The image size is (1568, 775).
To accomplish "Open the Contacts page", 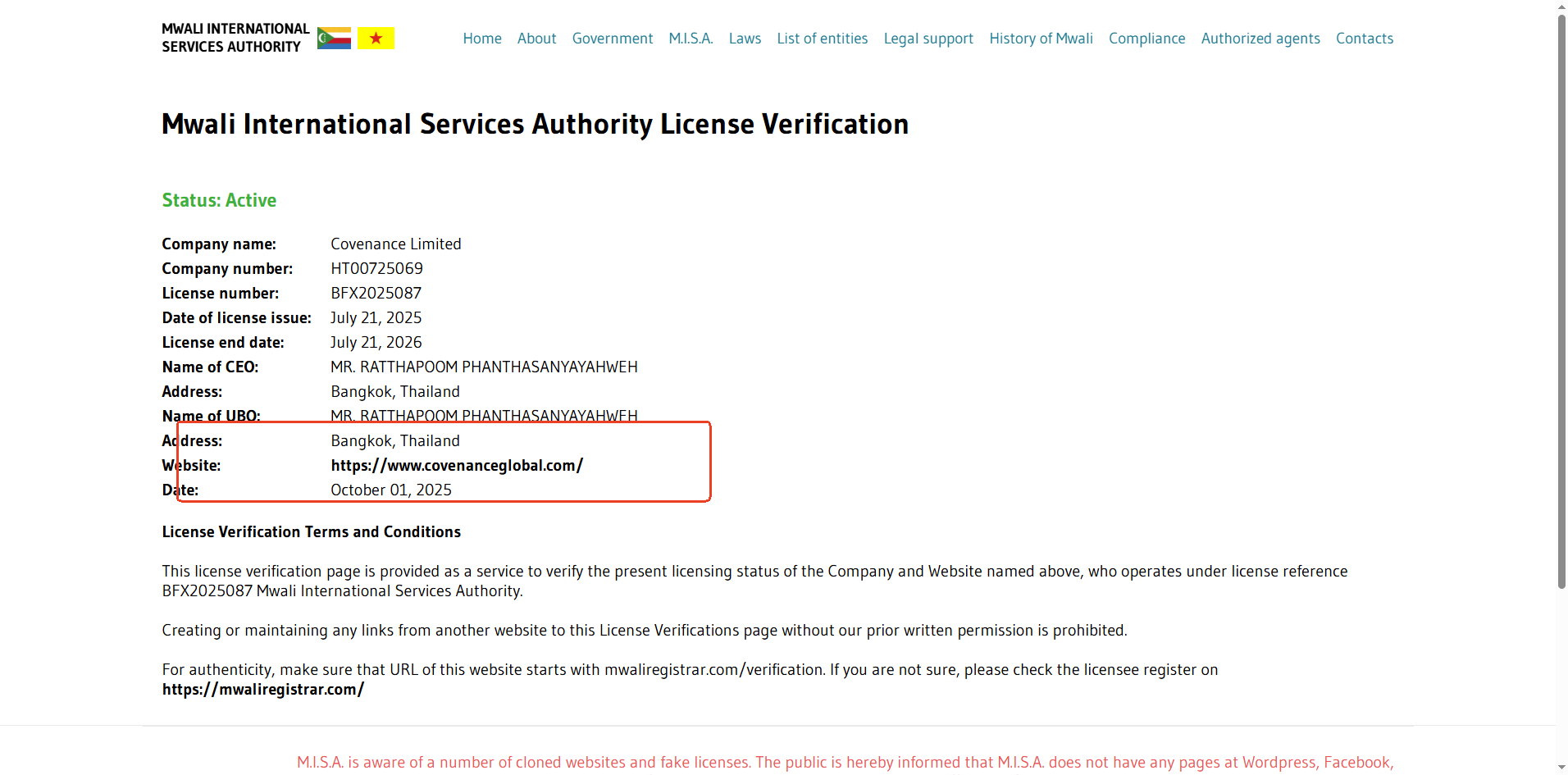I will (1364, 39).
